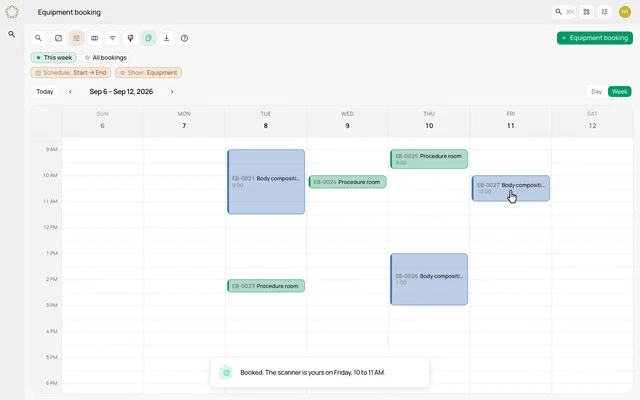The image size is (640, 400).
Task: Toggle the green highlighted copy icon
Action: click(x=149, y=38)
